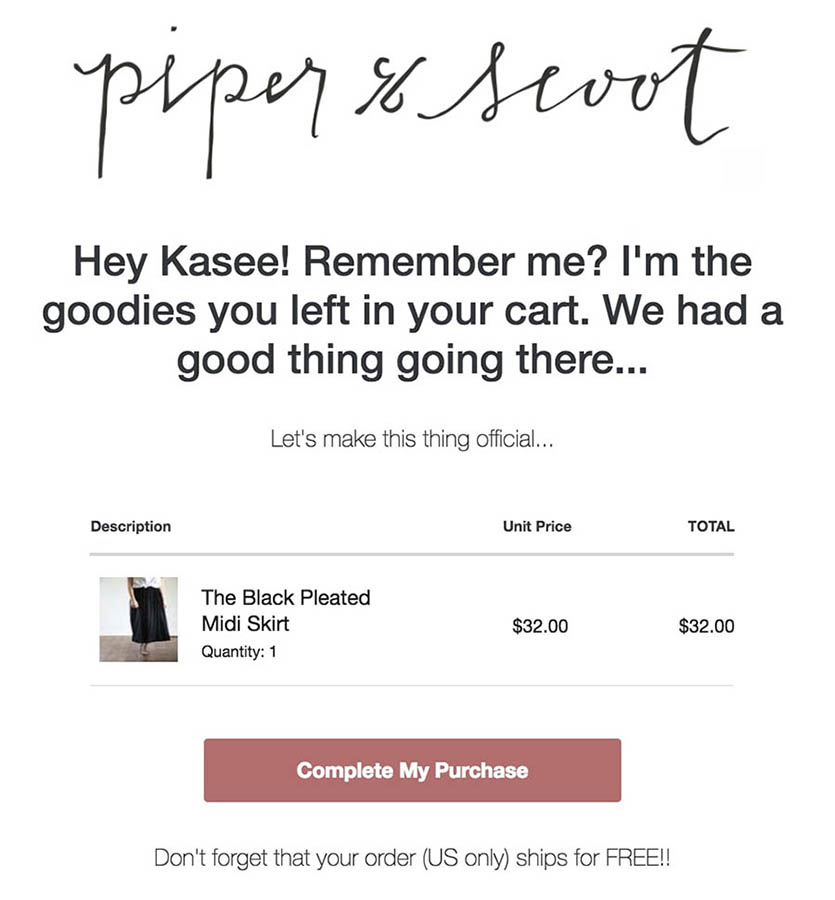
Task: Select the Unit Price column header
Action: click(537, 526)
